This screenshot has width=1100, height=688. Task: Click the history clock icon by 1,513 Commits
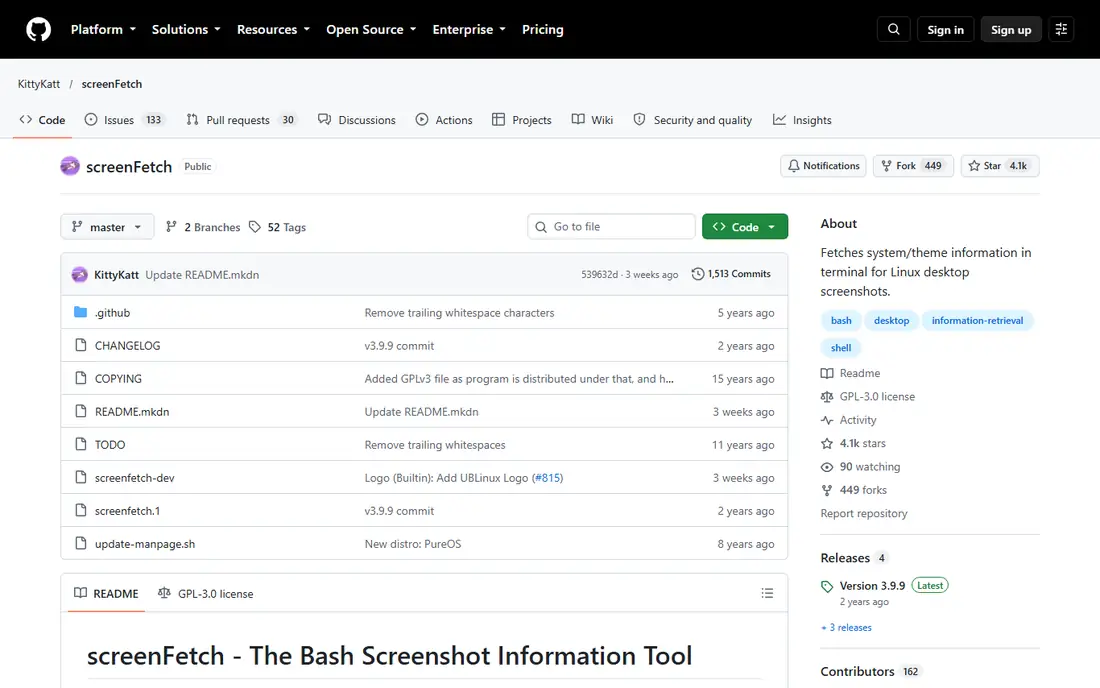pyautogui.click(x=697, y=274)
